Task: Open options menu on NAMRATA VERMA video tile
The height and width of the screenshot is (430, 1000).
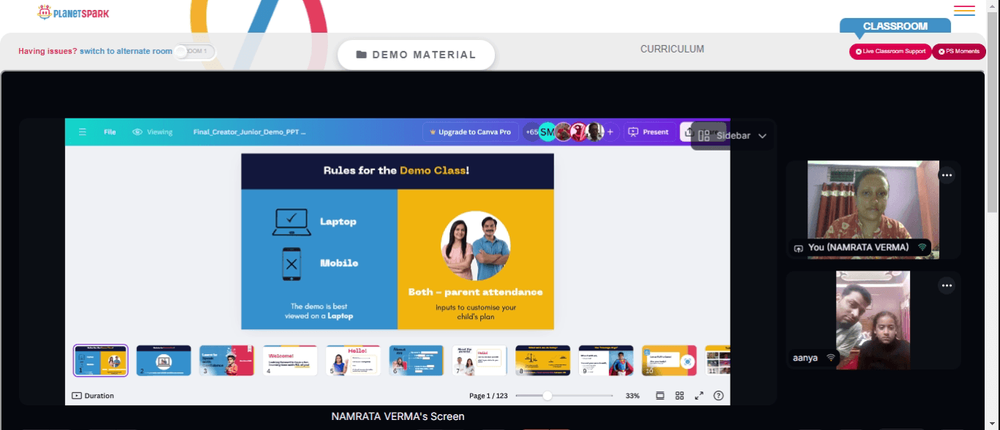Action: [947, 175]
